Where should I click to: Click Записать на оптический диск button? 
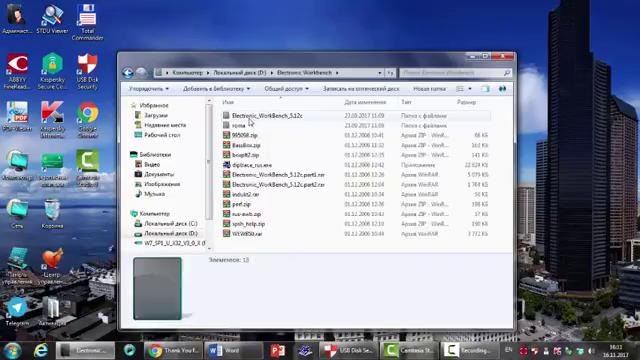pyautogui.click(x=361, y=89)
